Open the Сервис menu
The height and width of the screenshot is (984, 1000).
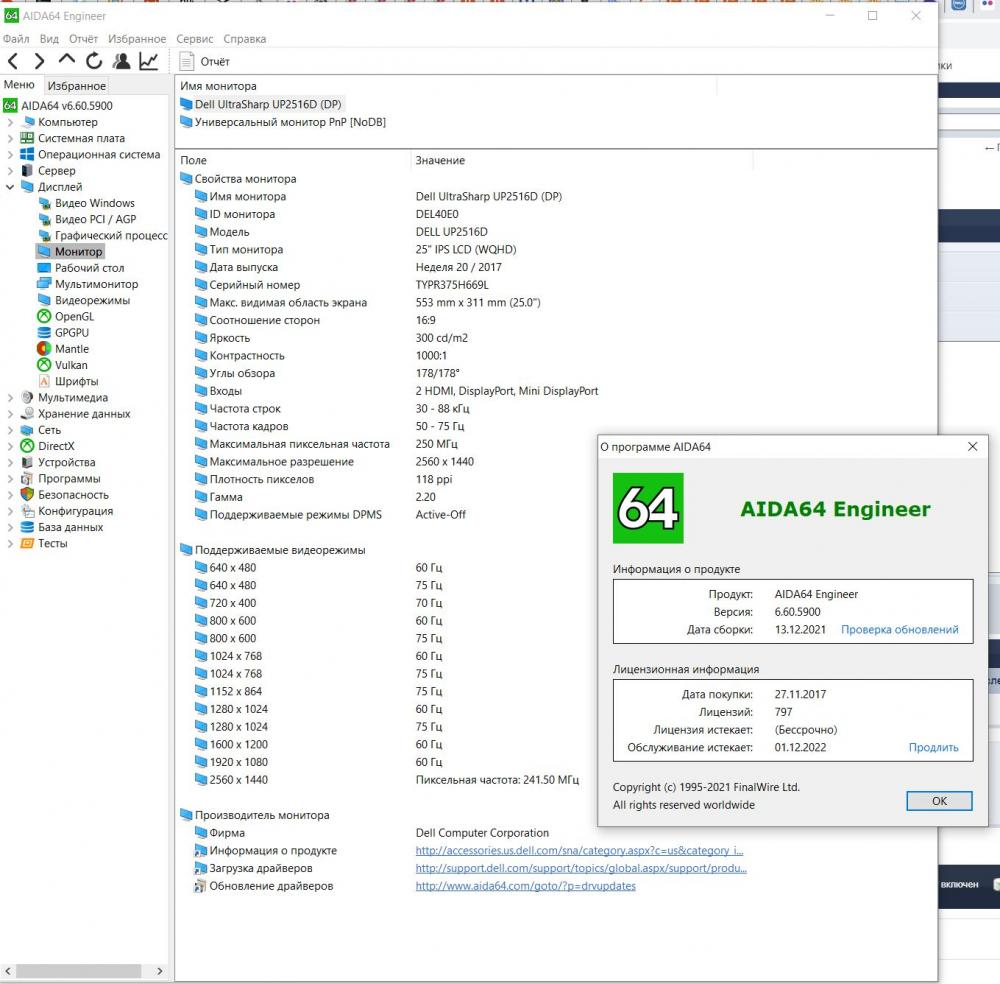point(195,39)
